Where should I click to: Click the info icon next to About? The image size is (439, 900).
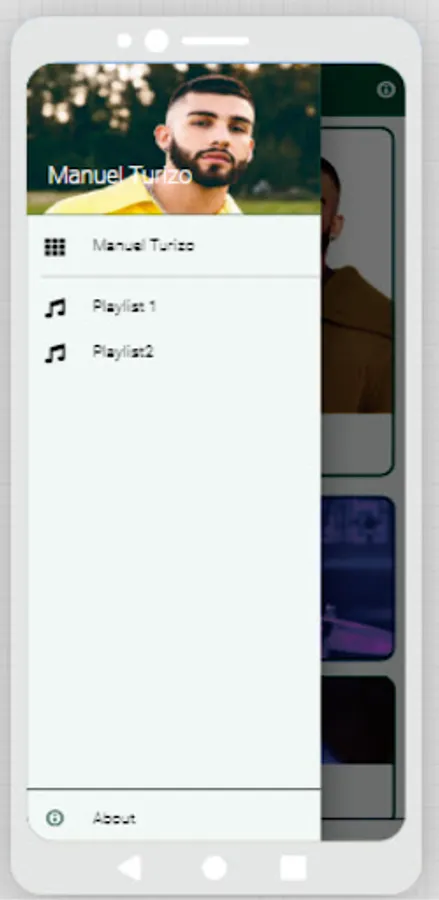[x=55, y=818]
